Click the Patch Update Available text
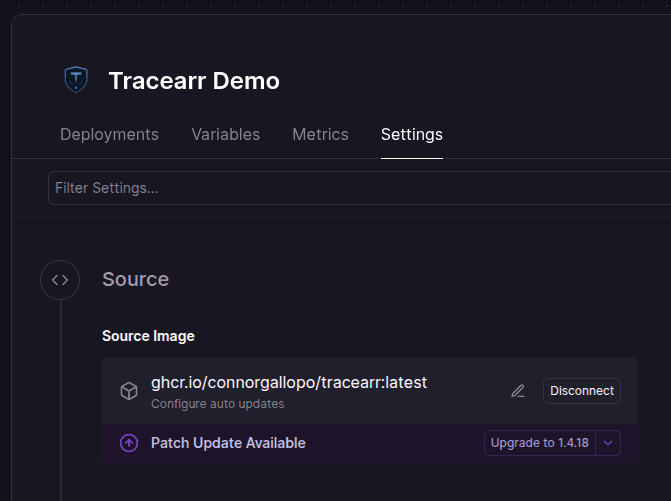This screenshot has width=671, height=501. coord(228,443)
